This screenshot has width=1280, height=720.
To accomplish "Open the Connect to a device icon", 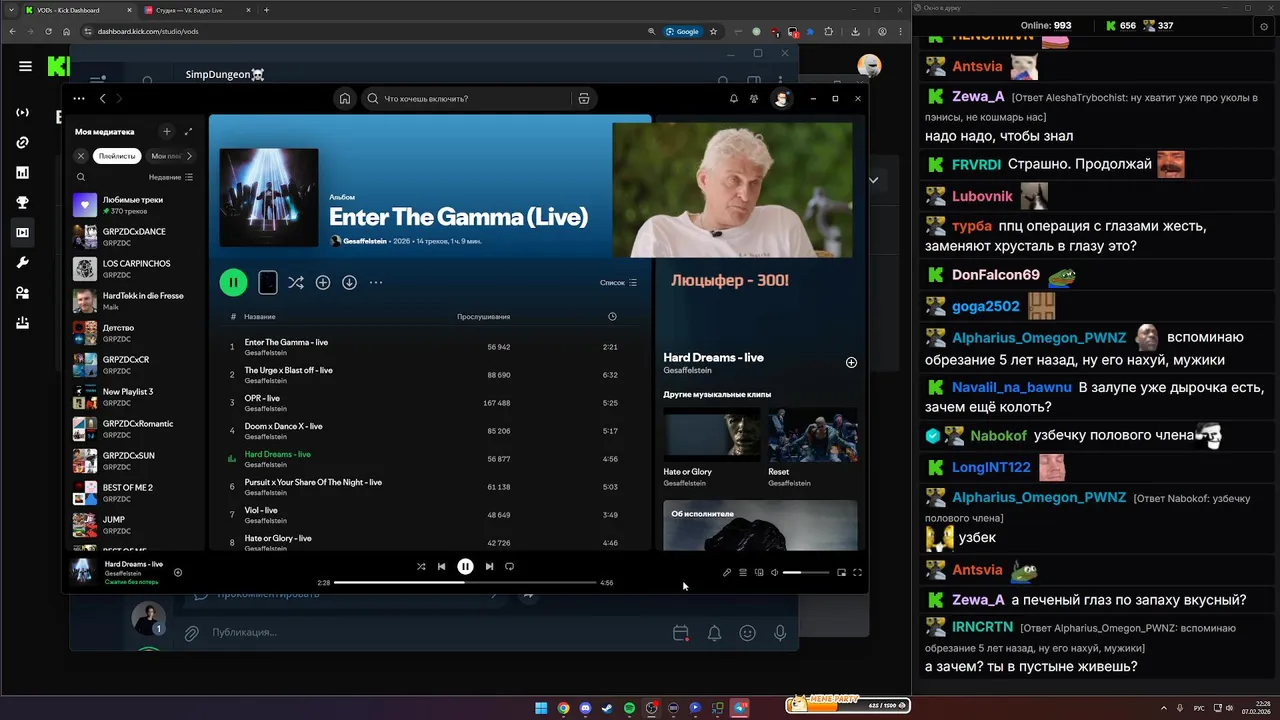I will 759,573.
